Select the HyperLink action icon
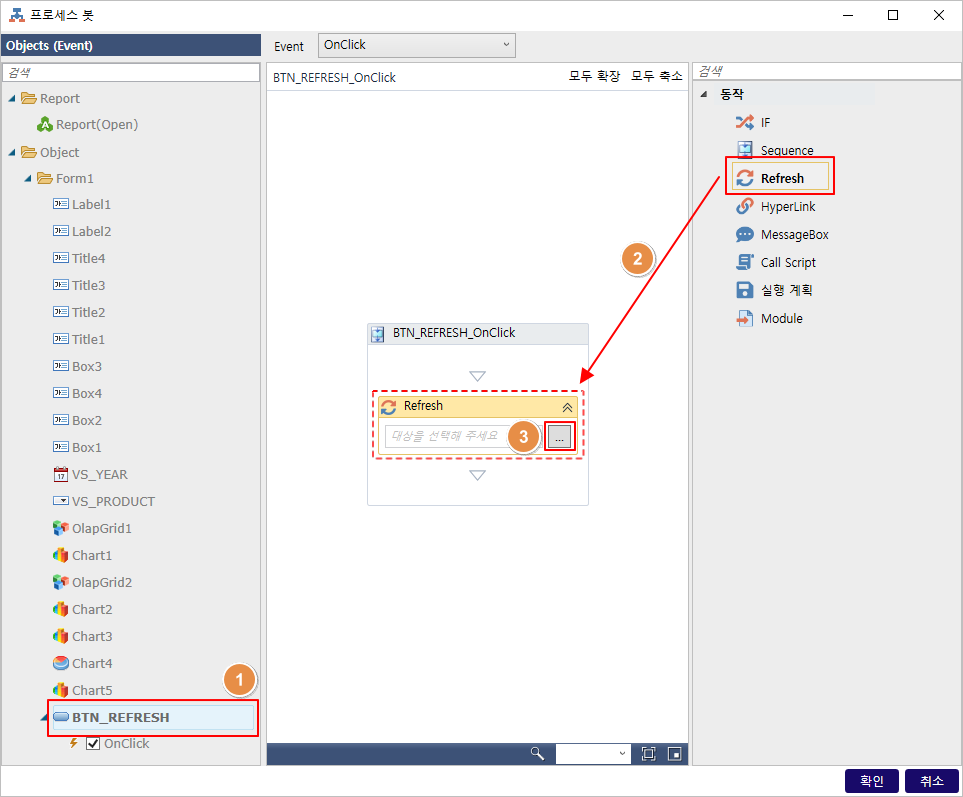Screen dimensions: 963x797 [744, 206]
